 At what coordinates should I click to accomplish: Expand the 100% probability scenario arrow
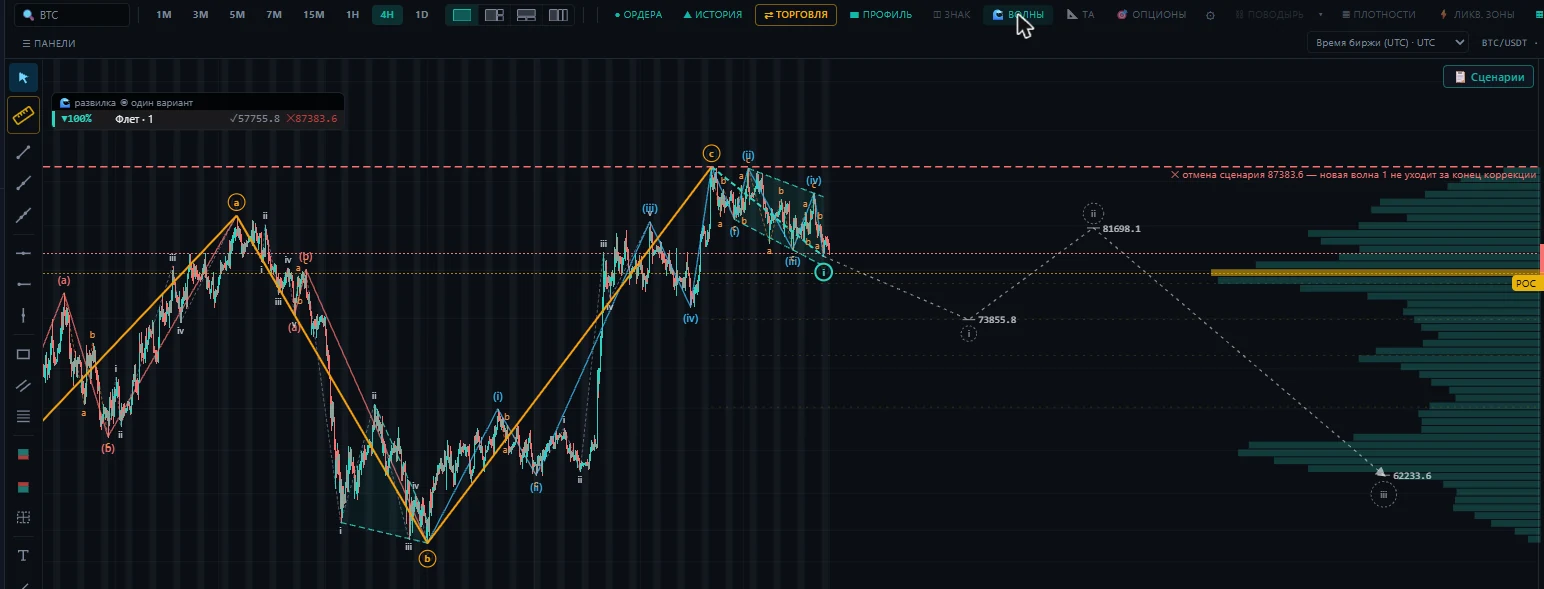click(x=65, y=119)
